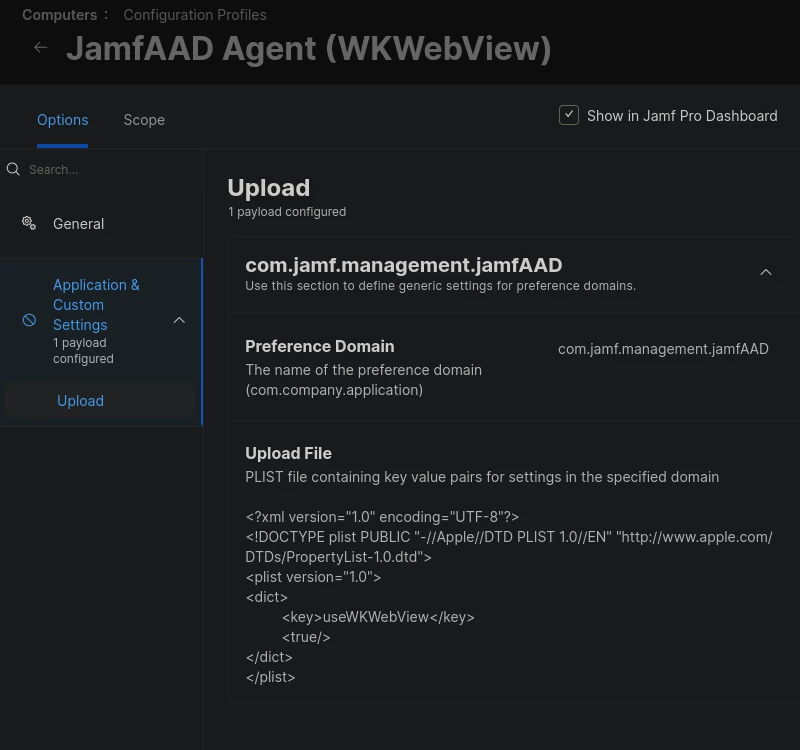The width and height of the screenshot is (800, 750).
Task: Click the search magnifier icon
Action: pyautogui.click(x=13, y=169)
